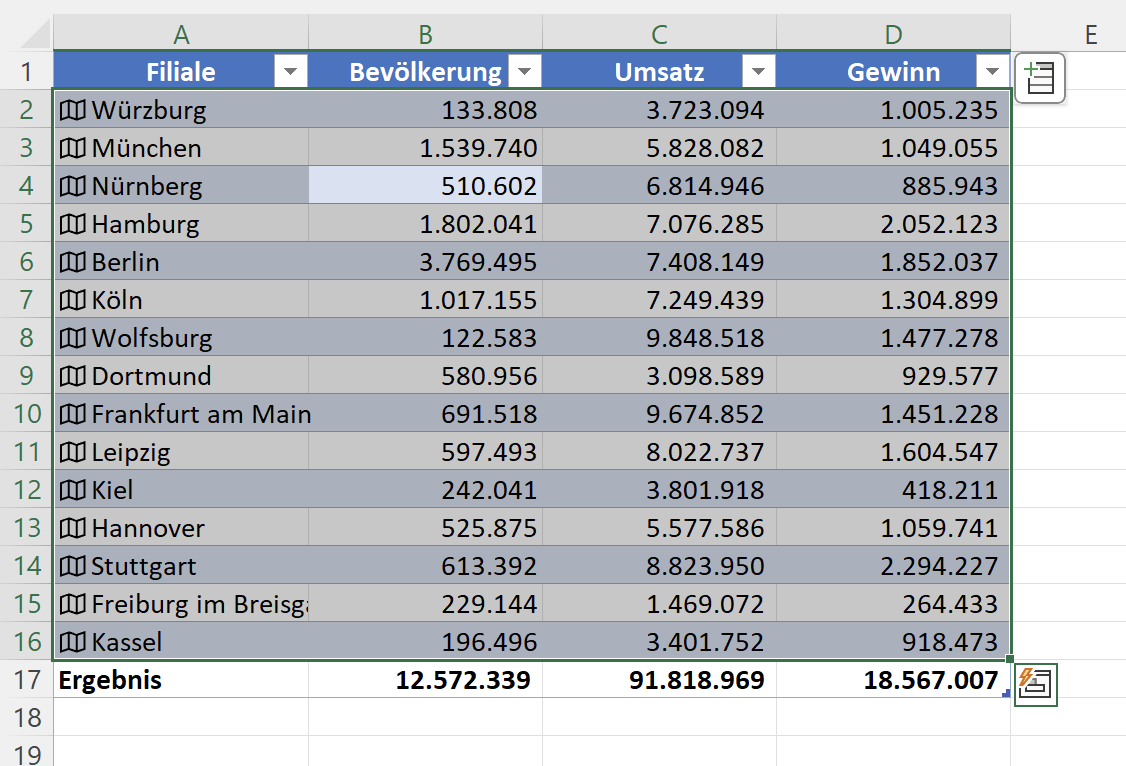The width and height of the screenshot is (1126, 766).
Task: Select row 1 header
Action: [x=26, y=71]
